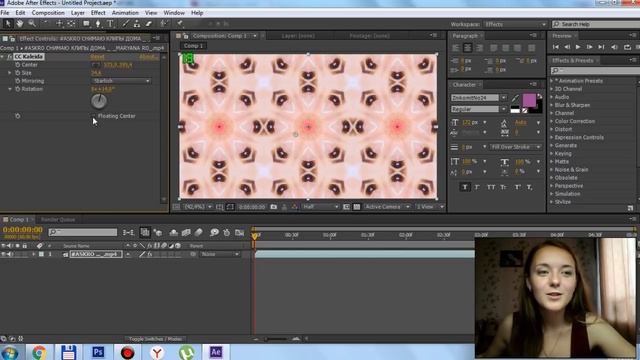Click the Comp mini-flowchart icon in timeline
This screenshot has width=640, height=360.
pos(128,232)
